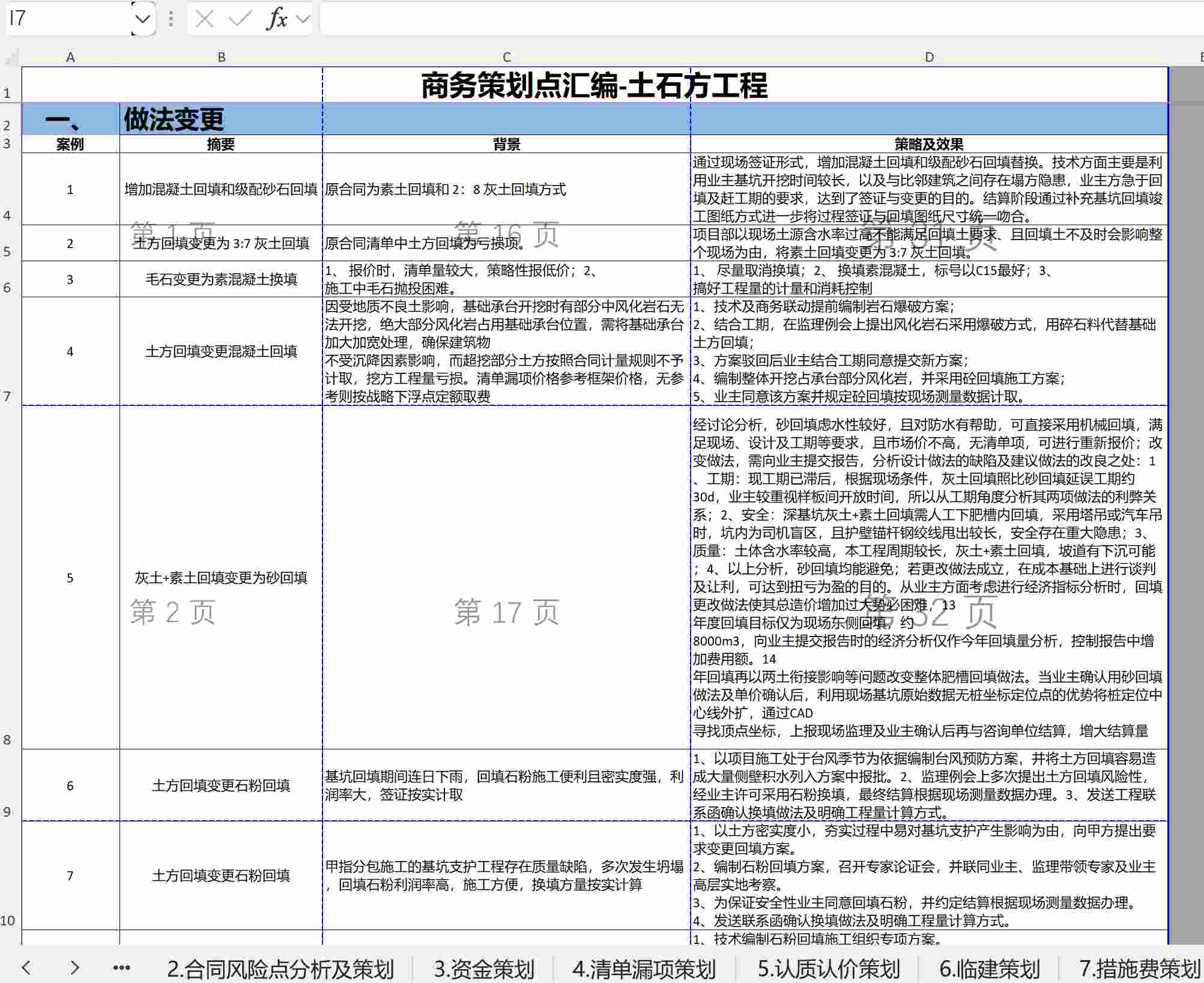The width and height of the screenshot is (1204, 983).
Task: Click the Confirm entry checkmark icon
Action: coord(240,19)
